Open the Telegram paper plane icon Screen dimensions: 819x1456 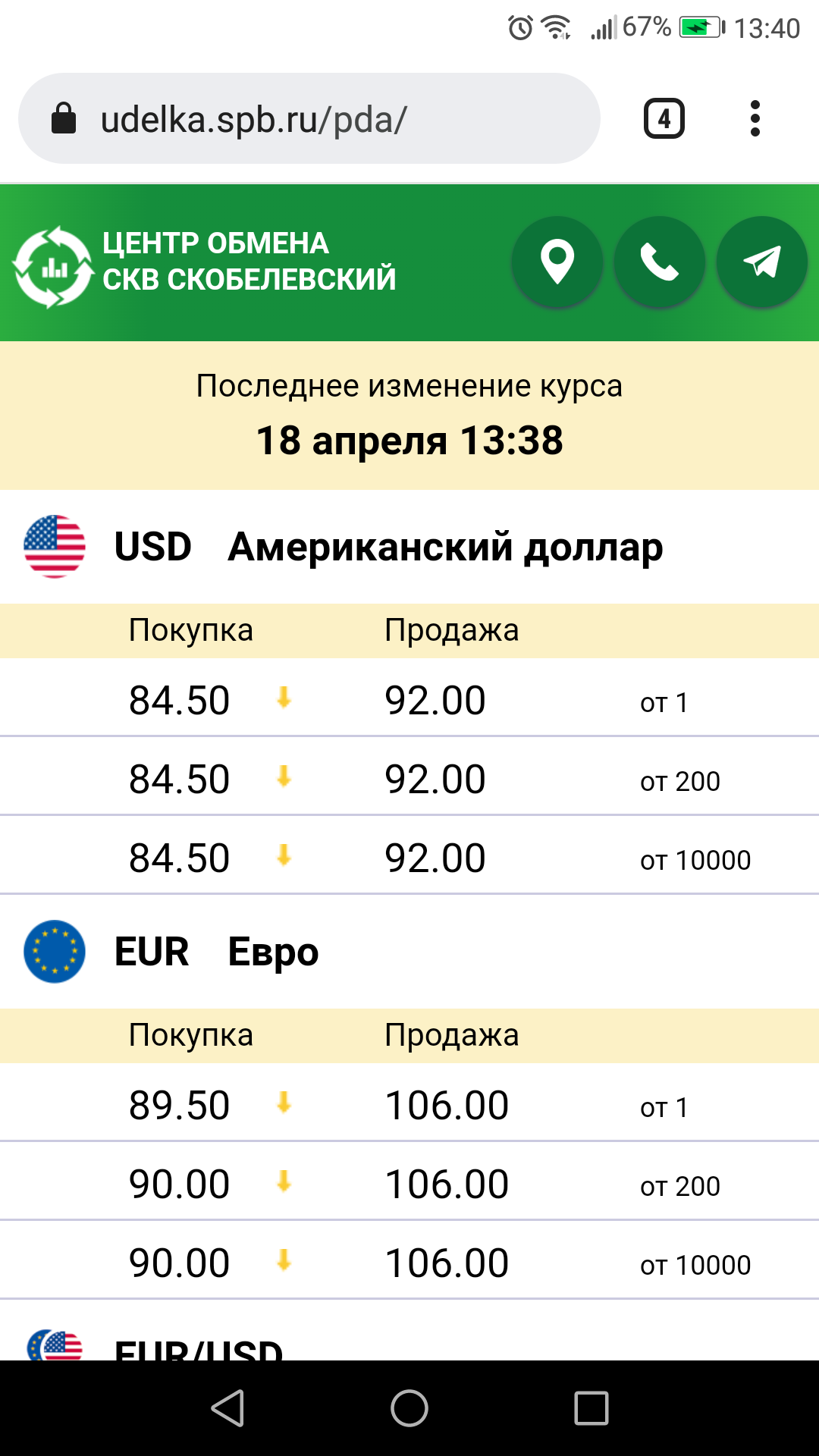(x=761, y=262)
